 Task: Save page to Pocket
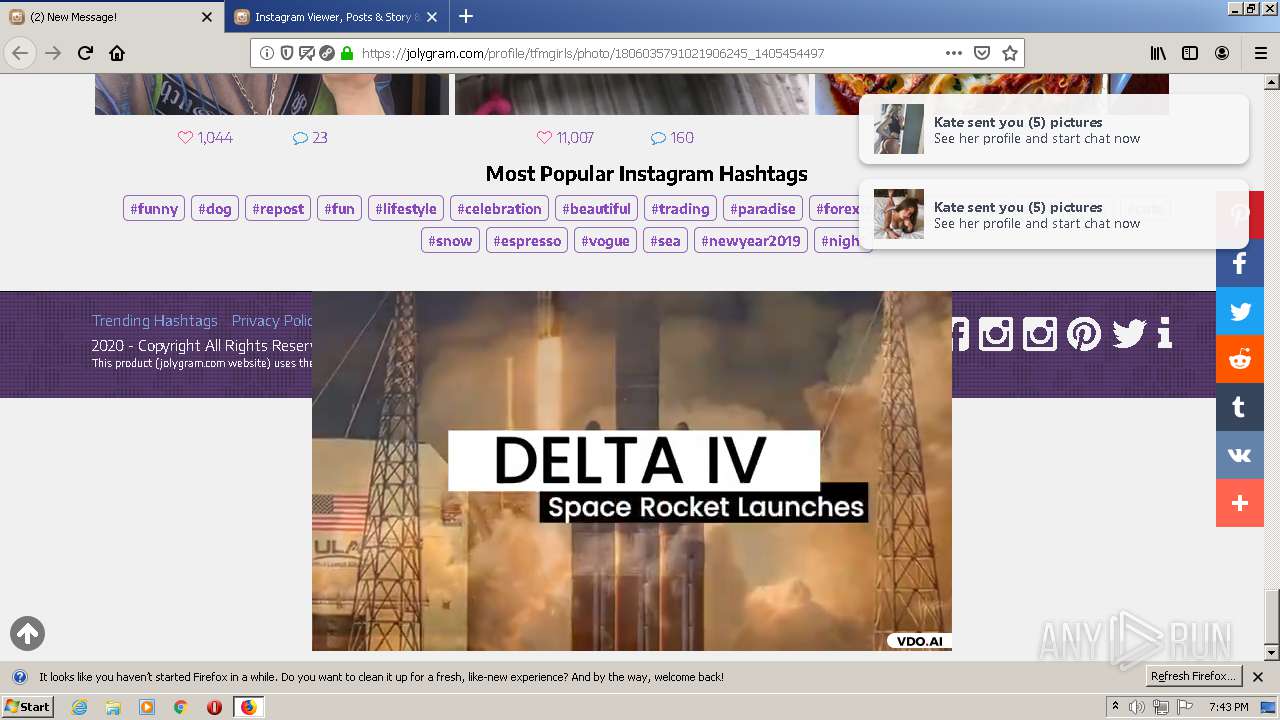[x=982, y=53]
